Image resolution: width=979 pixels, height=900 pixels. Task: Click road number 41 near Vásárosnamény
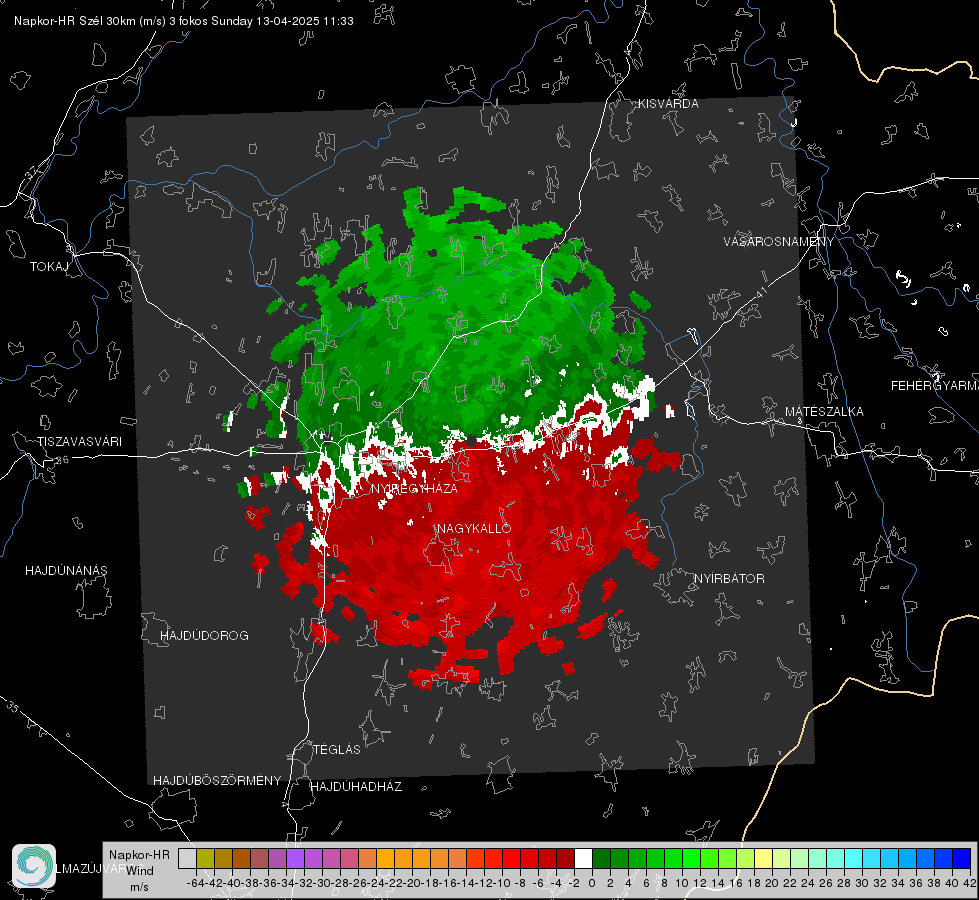point(761,291)
